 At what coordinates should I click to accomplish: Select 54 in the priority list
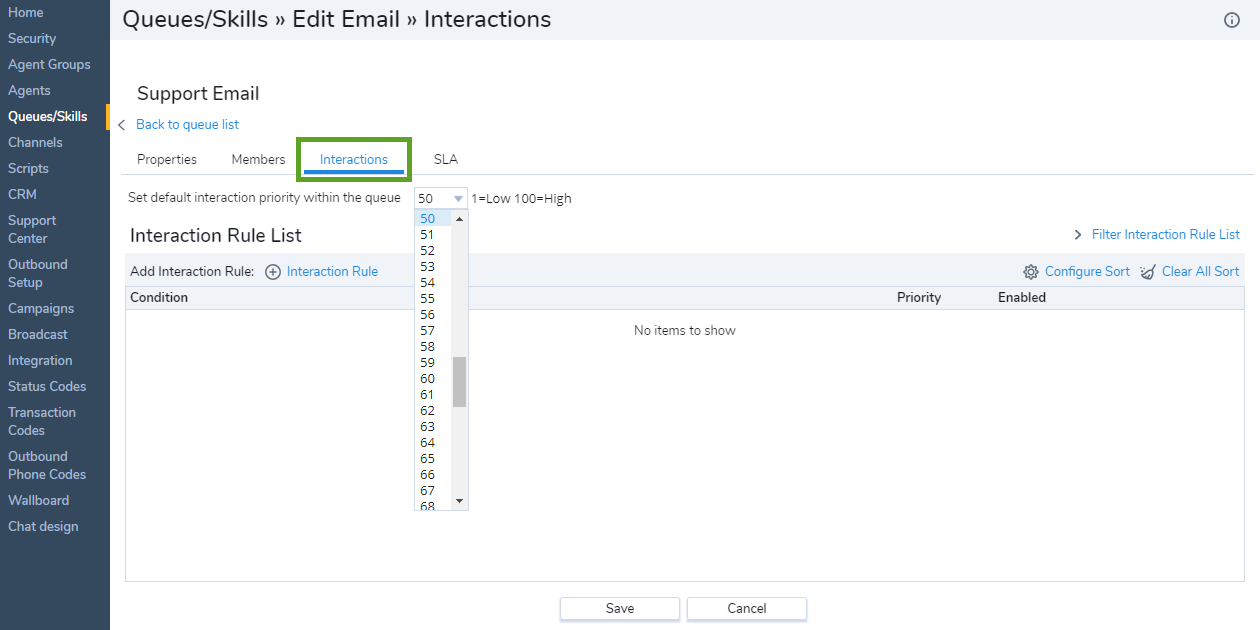433,282
